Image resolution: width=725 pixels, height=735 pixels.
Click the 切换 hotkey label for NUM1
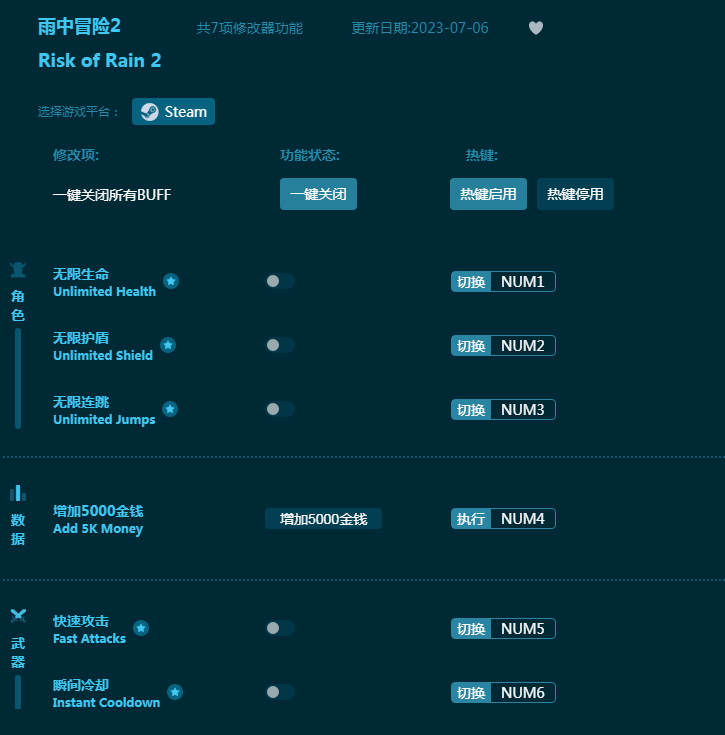(471, 282)
